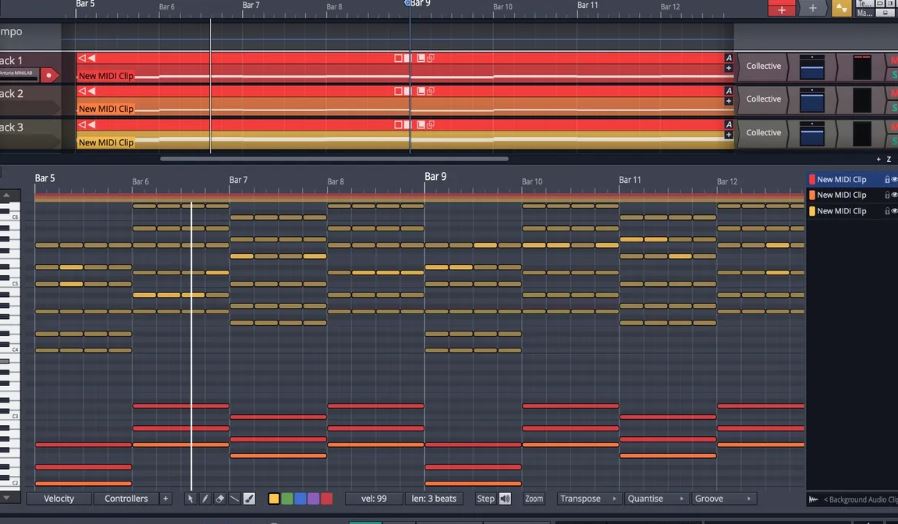Screen dimensions: 898x524
Task: Select the eraser tool in MIDI editor
Action: pyautogui.click(x=220, y=499)
